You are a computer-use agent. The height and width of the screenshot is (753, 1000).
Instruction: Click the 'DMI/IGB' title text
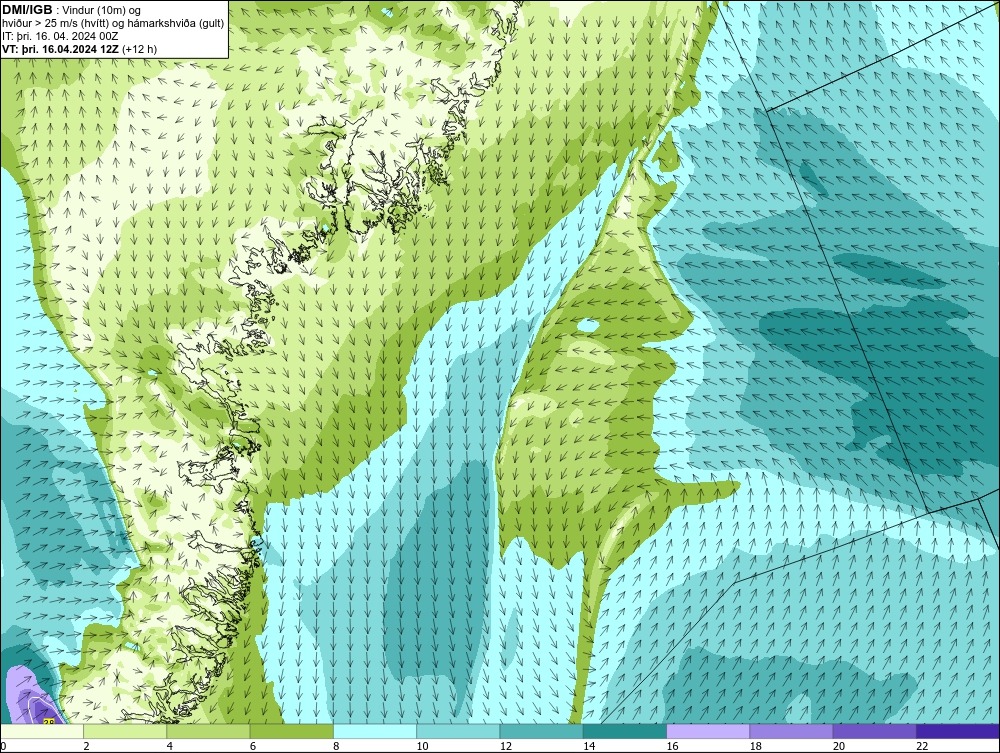point(27,10)
